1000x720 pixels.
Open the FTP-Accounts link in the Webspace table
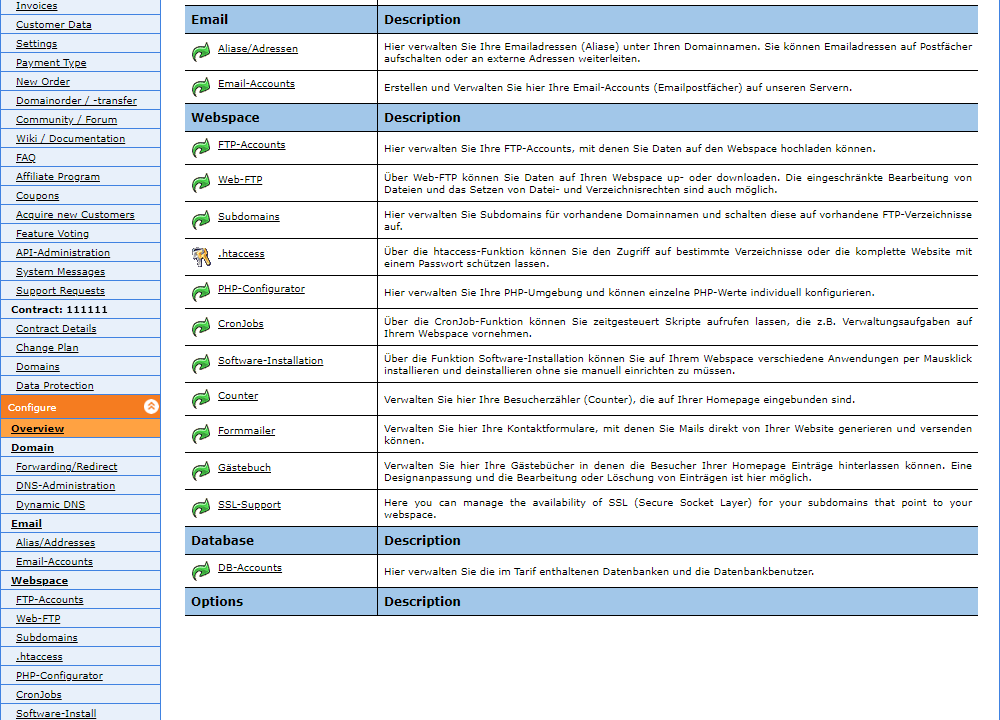pyautogui.click(x=251, y=145)
